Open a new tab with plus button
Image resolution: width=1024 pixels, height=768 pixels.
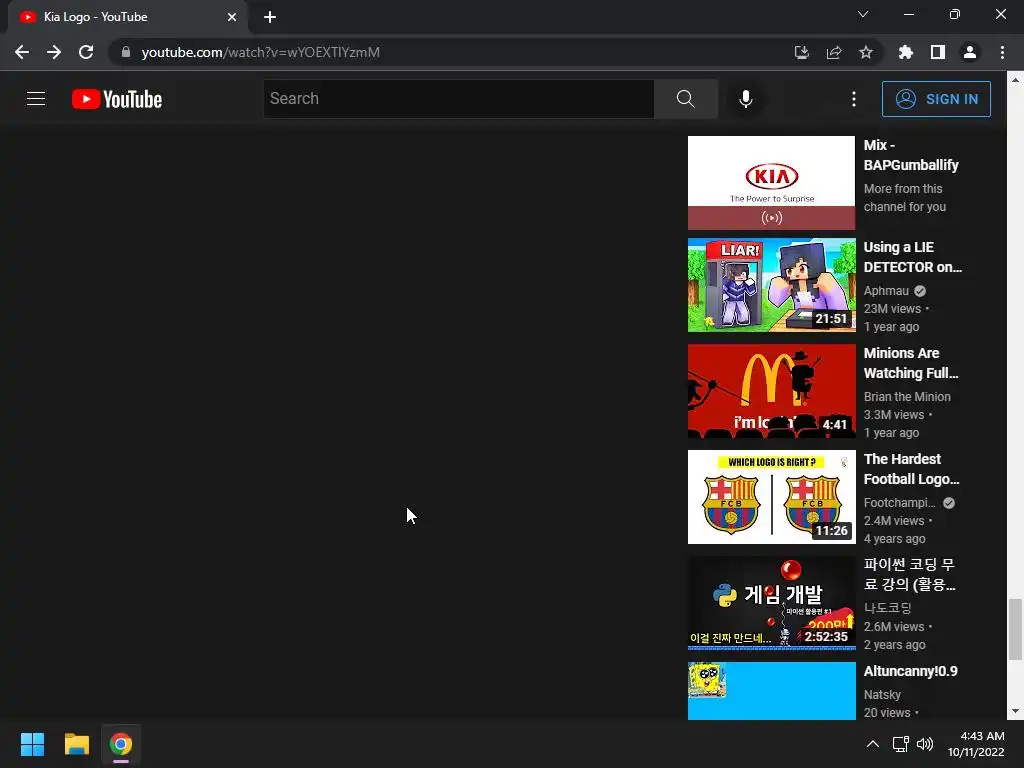tap(270, 17)
